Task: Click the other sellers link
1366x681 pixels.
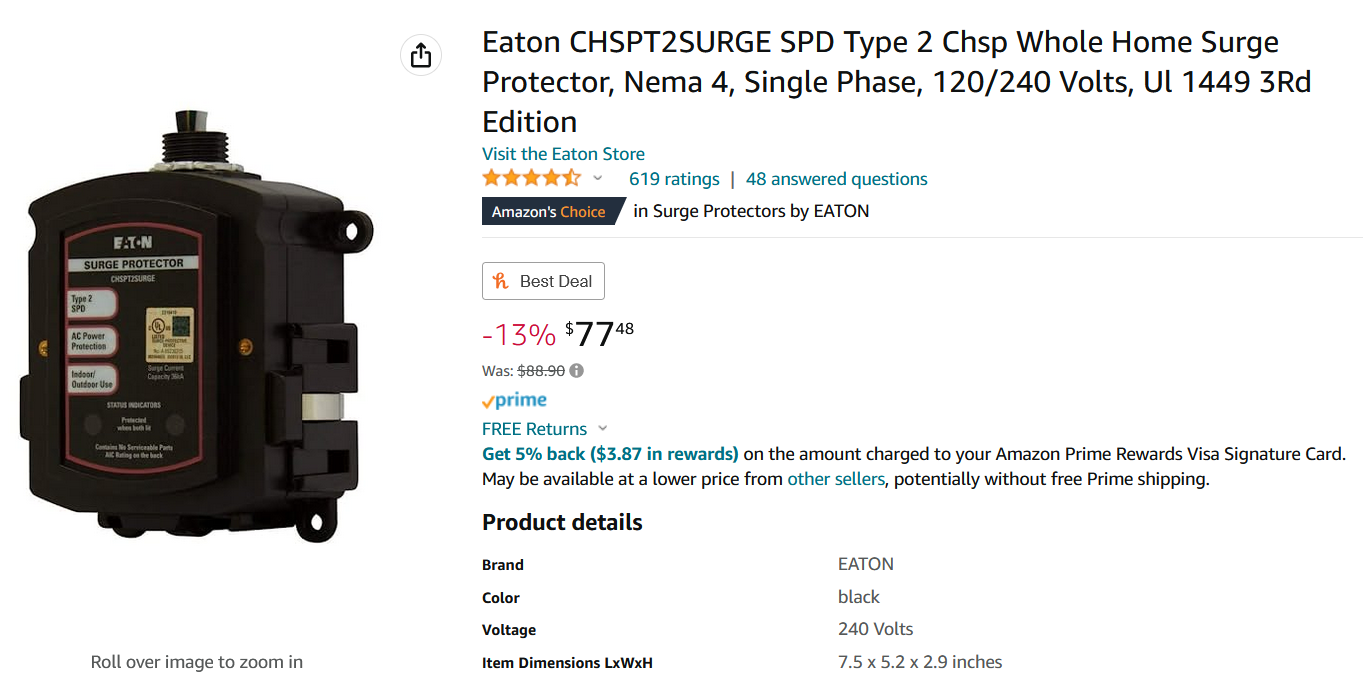Action: (x=836, y=479)
